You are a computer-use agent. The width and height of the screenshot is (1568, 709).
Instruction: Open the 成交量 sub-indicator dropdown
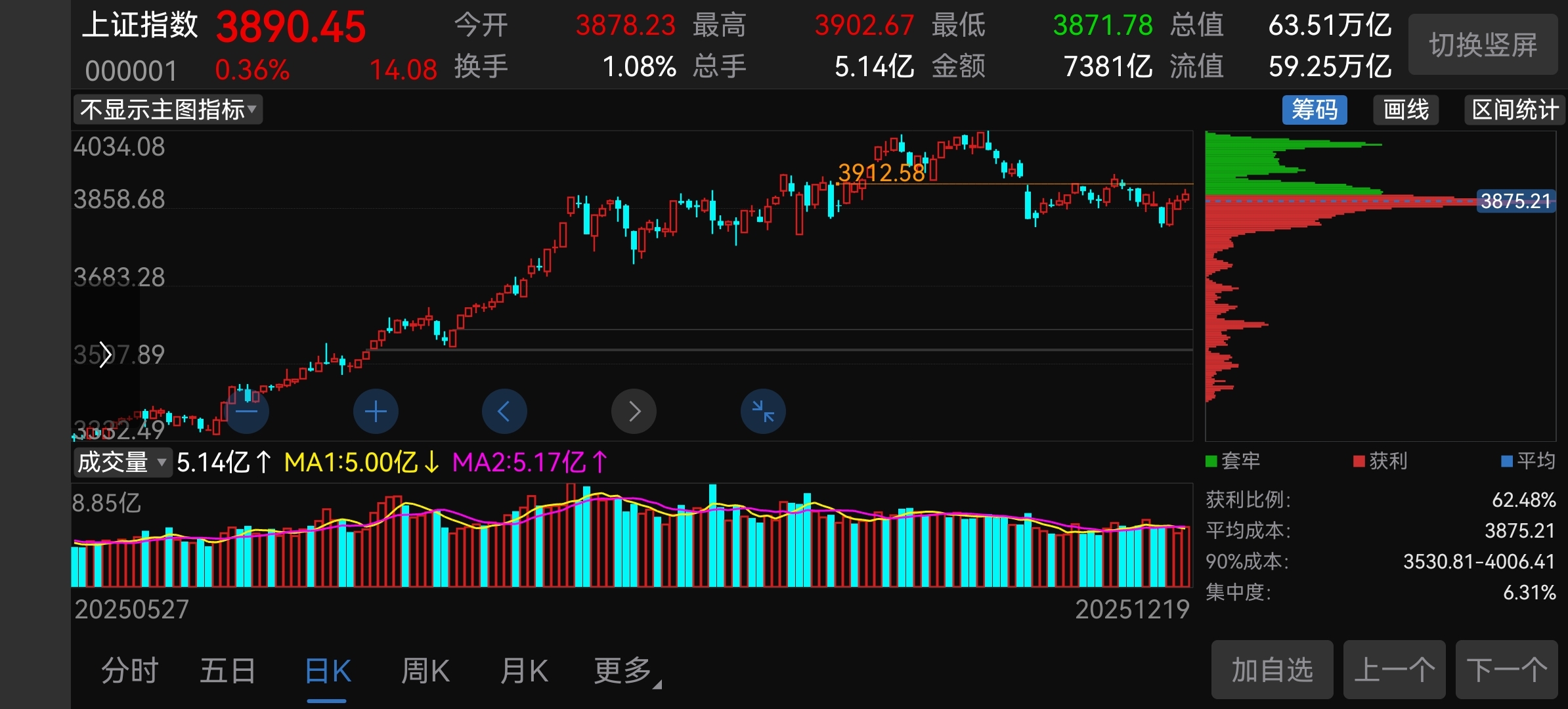tap(122, 462)
